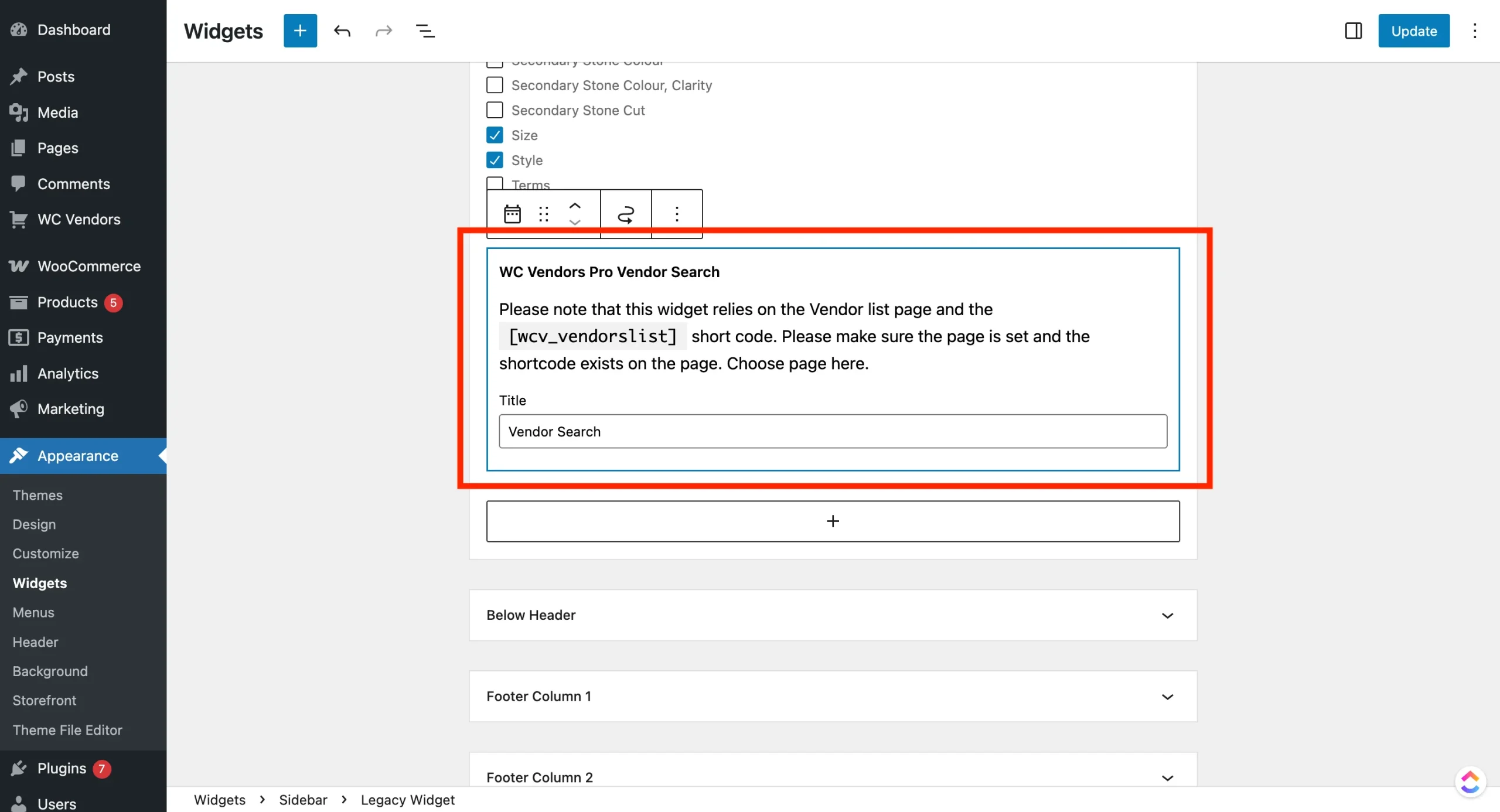Screen dimensions: 1500x812
Task: Click the move block up arrow
Action: pyautogui.click(x=575, y=206)
